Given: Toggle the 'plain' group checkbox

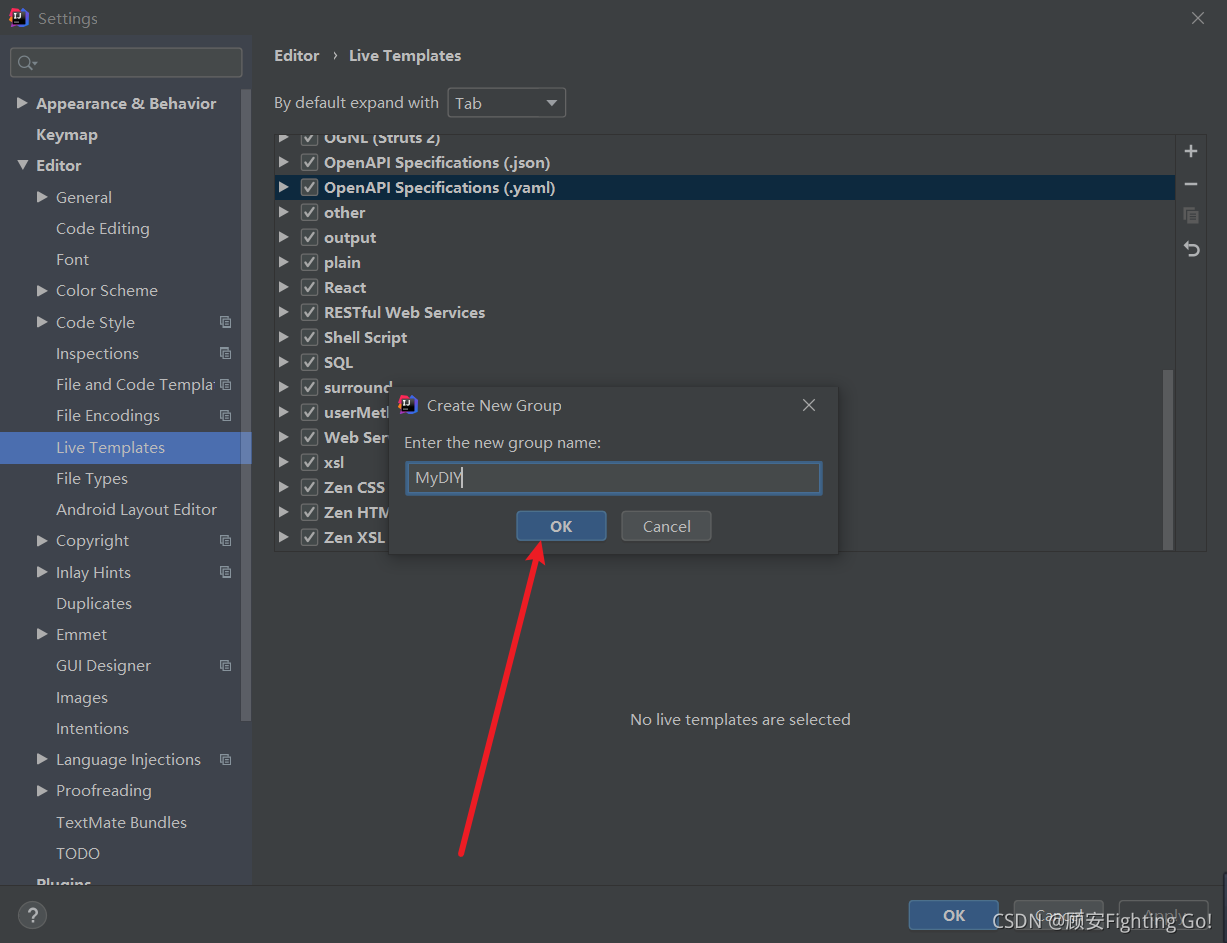Looking at the screenshot, I should tap(309, 262).
